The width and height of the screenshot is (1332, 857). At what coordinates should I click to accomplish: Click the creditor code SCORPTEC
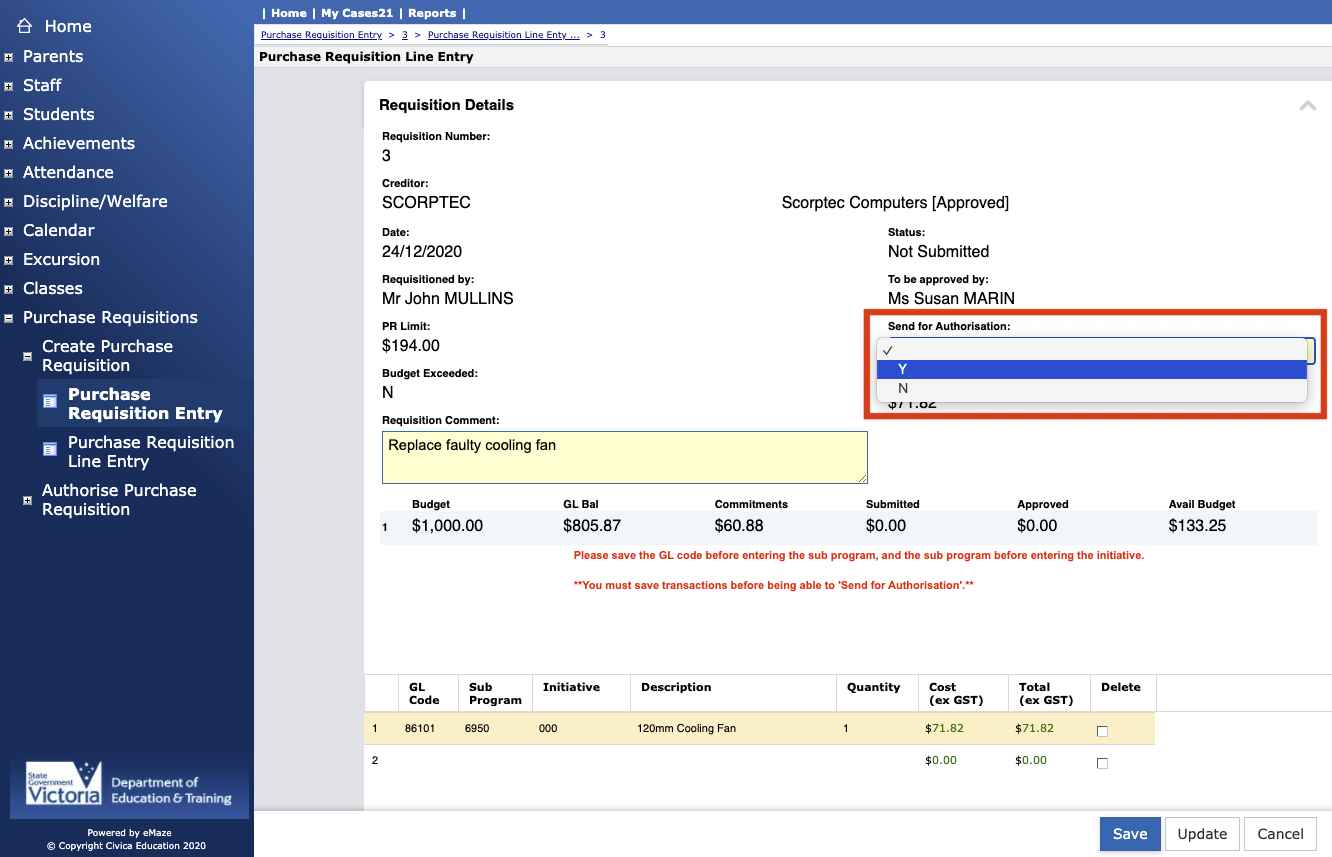point(426,203)
